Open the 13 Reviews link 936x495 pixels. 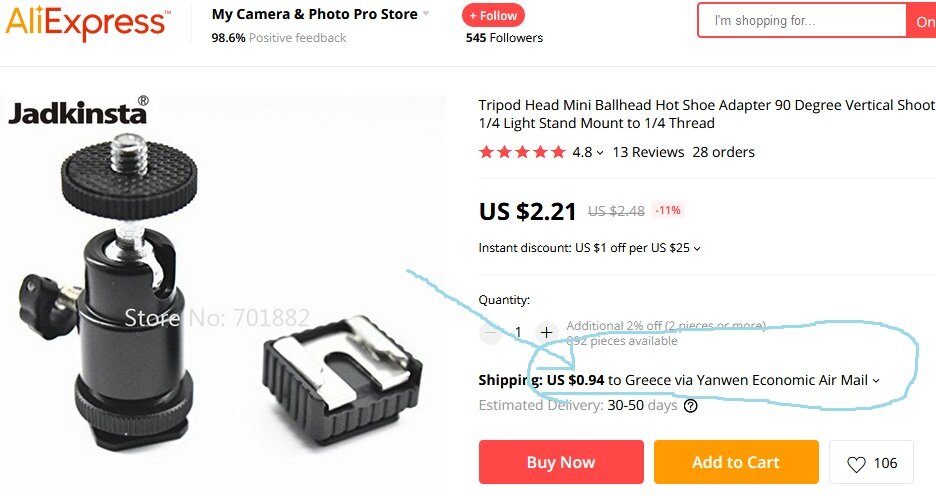click(648, 152)
